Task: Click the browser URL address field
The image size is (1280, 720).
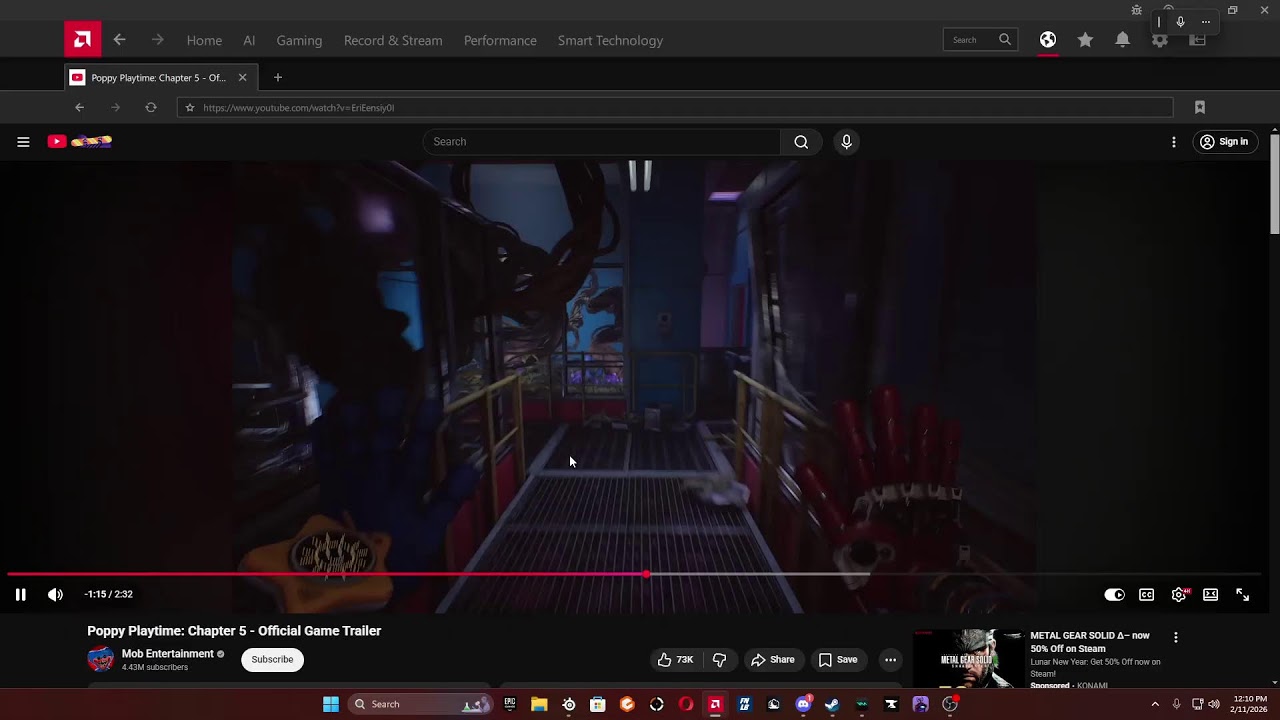Action: (675, 107)
